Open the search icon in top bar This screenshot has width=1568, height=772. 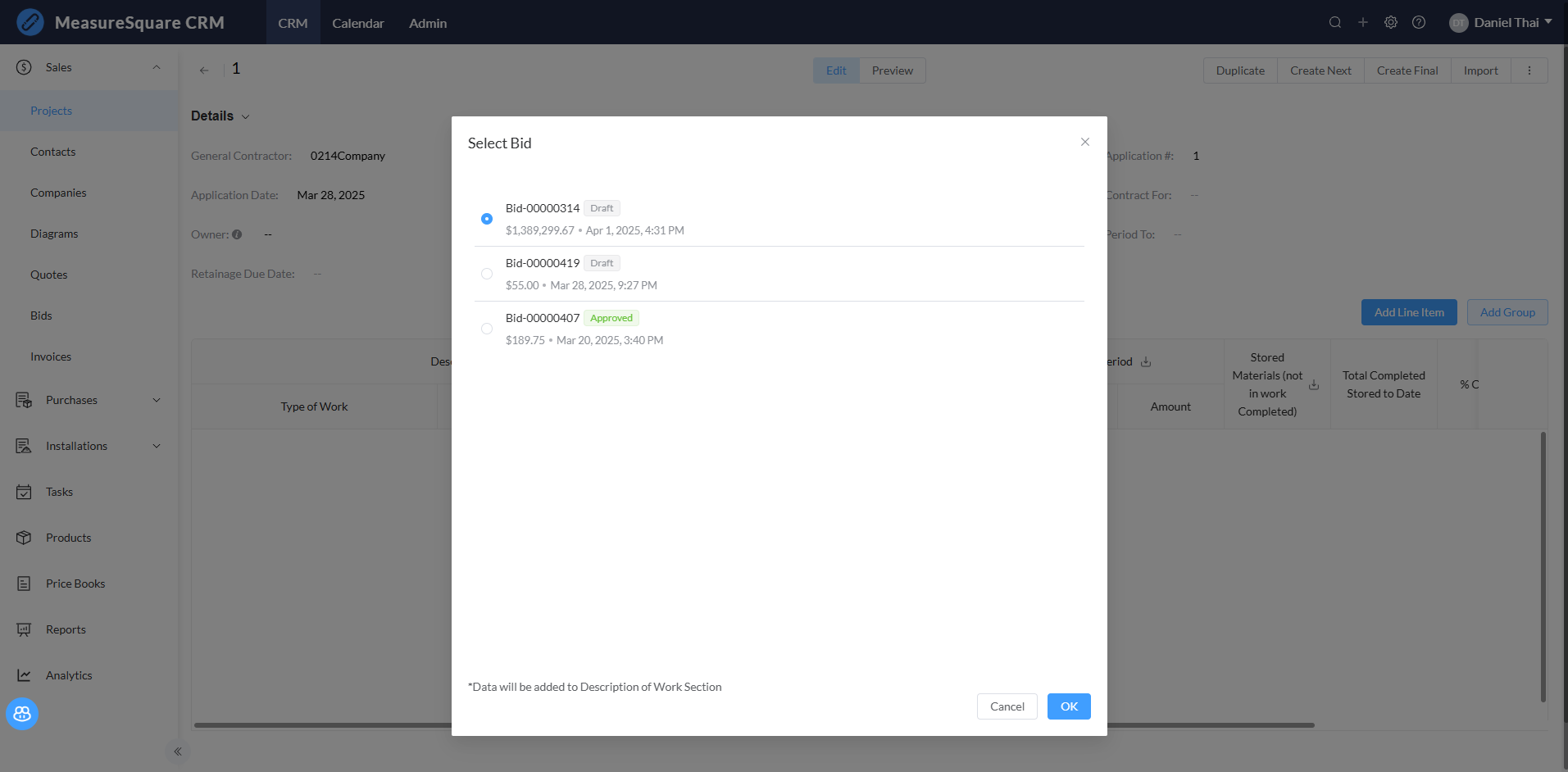tap(1335, 22)
